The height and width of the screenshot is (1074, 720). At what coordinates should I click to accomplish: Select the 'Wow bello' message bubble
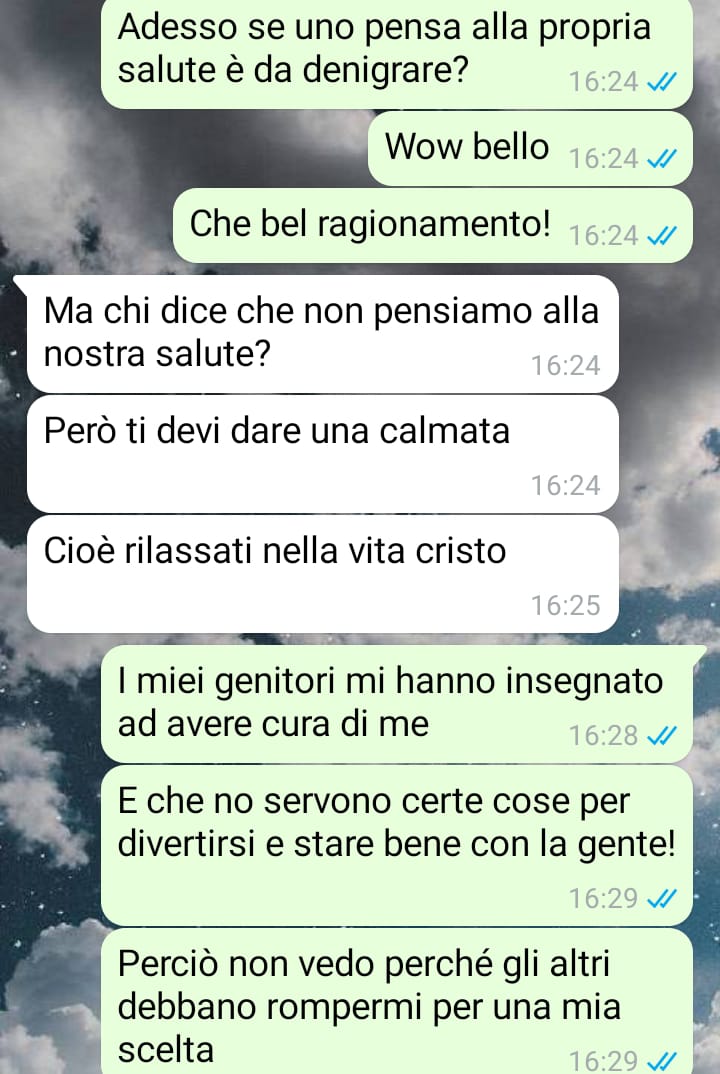point(530,149)
